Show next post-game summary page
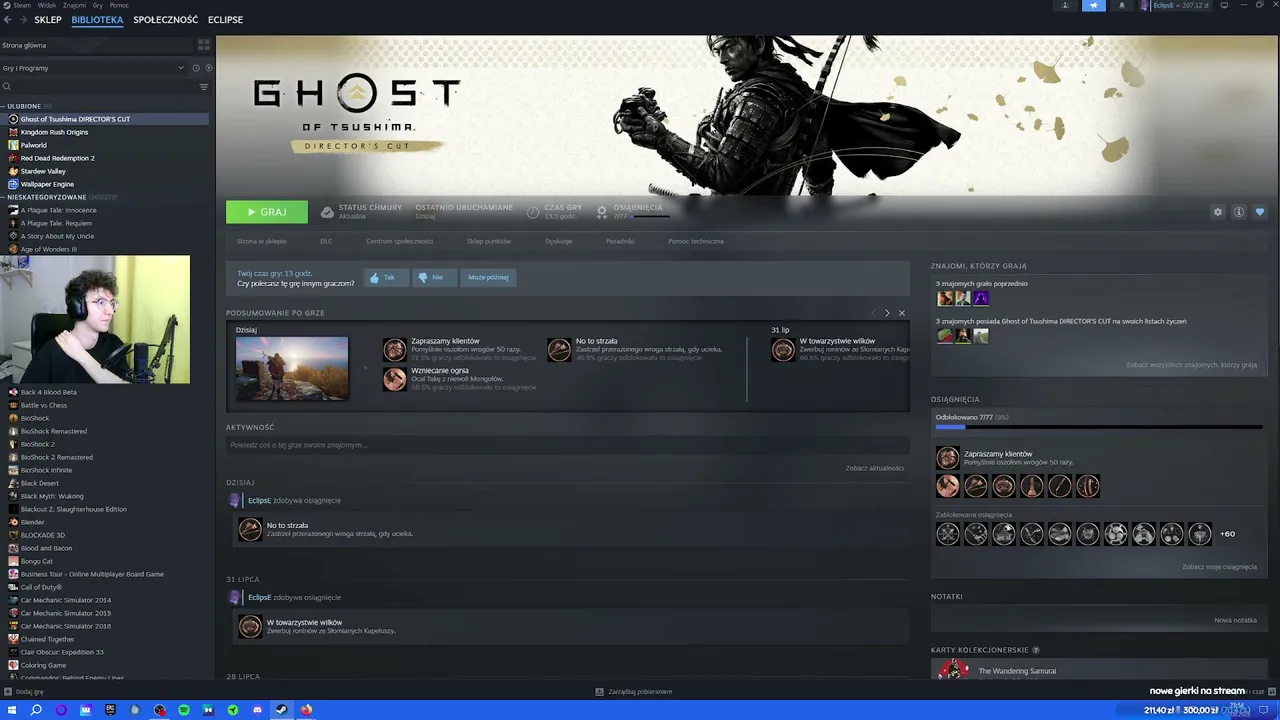 (x=886, y=313)
